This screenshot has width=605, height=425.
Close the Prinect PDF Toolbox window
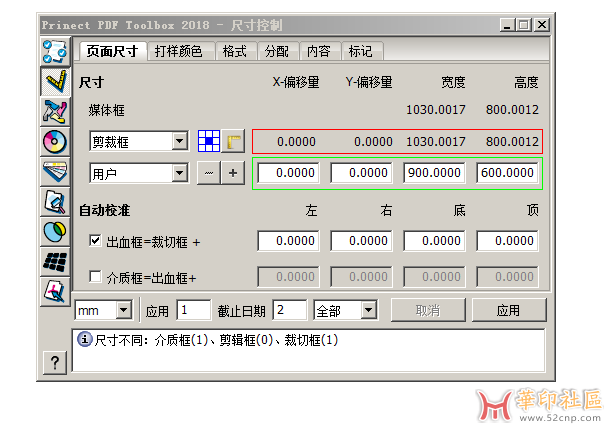click(542, 25)
